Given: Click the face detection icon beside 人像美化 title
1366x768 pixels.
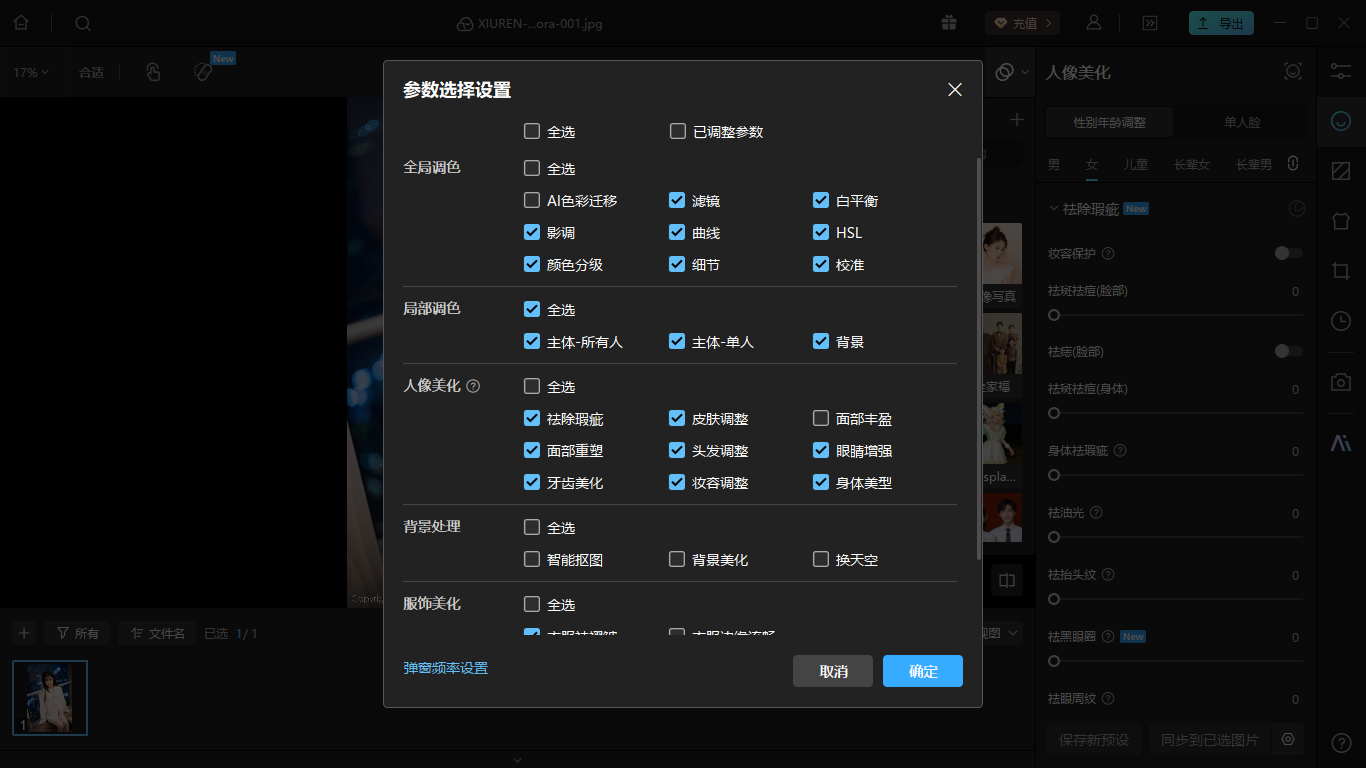Looking at the screenshot, I should point(1292,72).
